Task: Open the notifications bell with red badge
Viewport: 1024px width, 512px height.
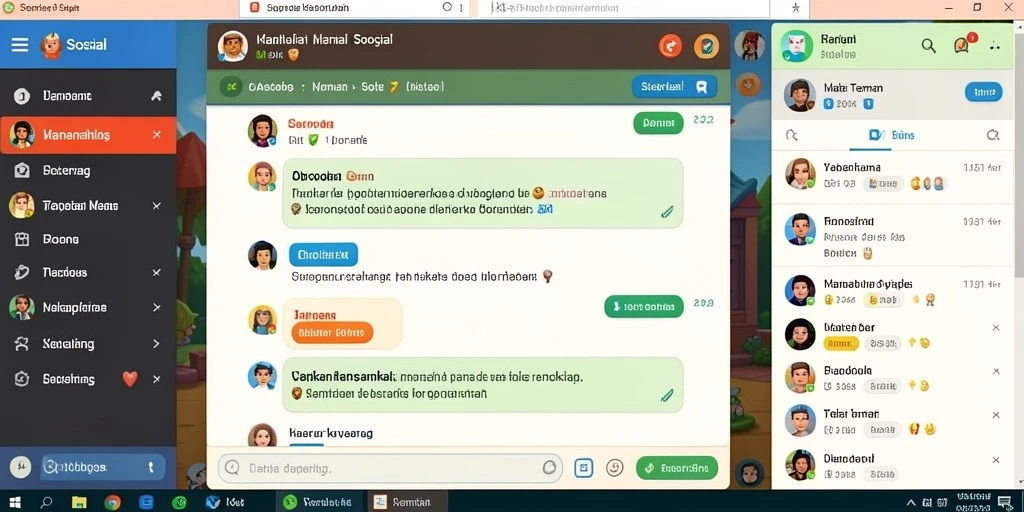Action: coord(962,44)
